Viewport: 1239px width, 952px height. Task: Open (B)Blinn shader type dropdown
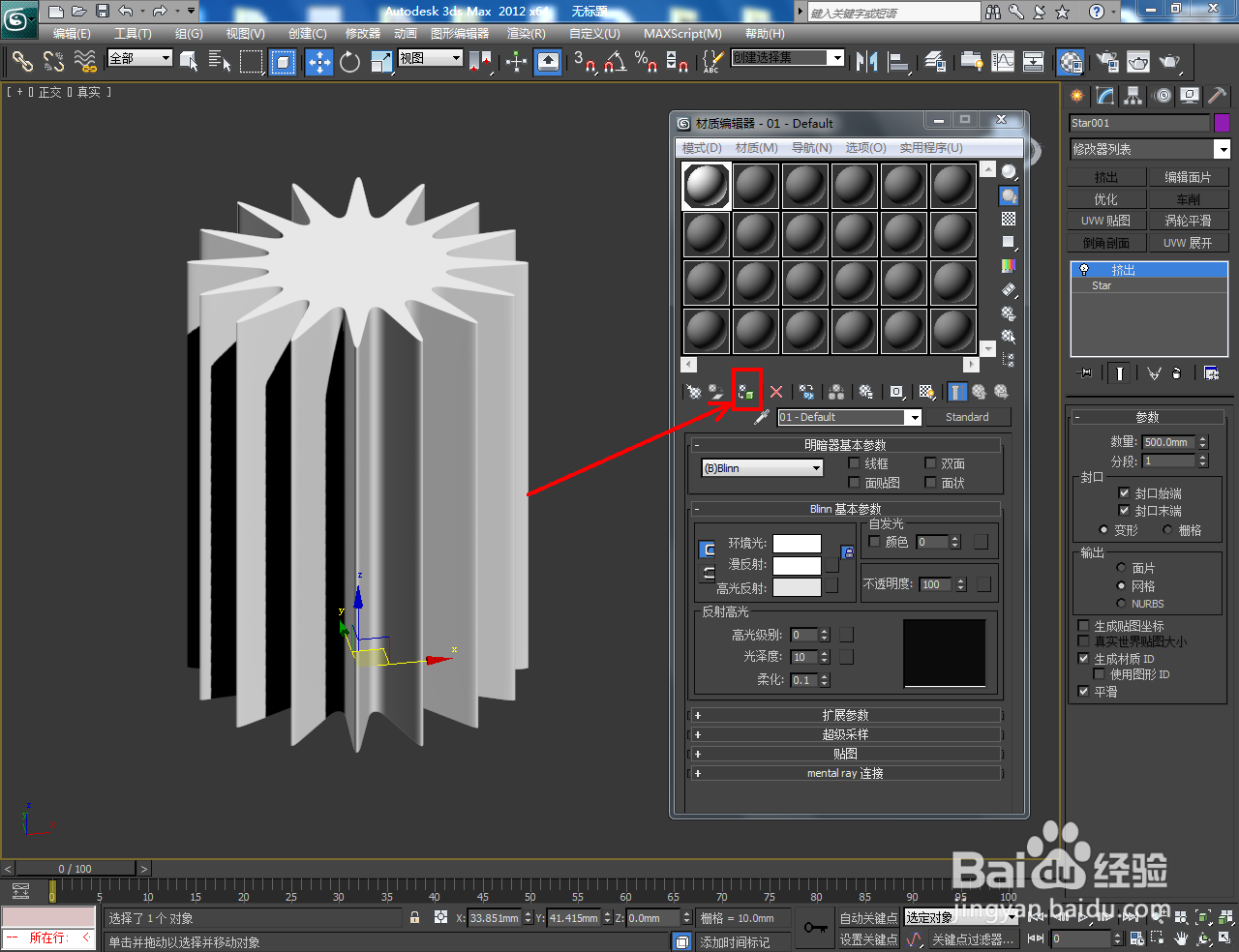tap(763, 468)
